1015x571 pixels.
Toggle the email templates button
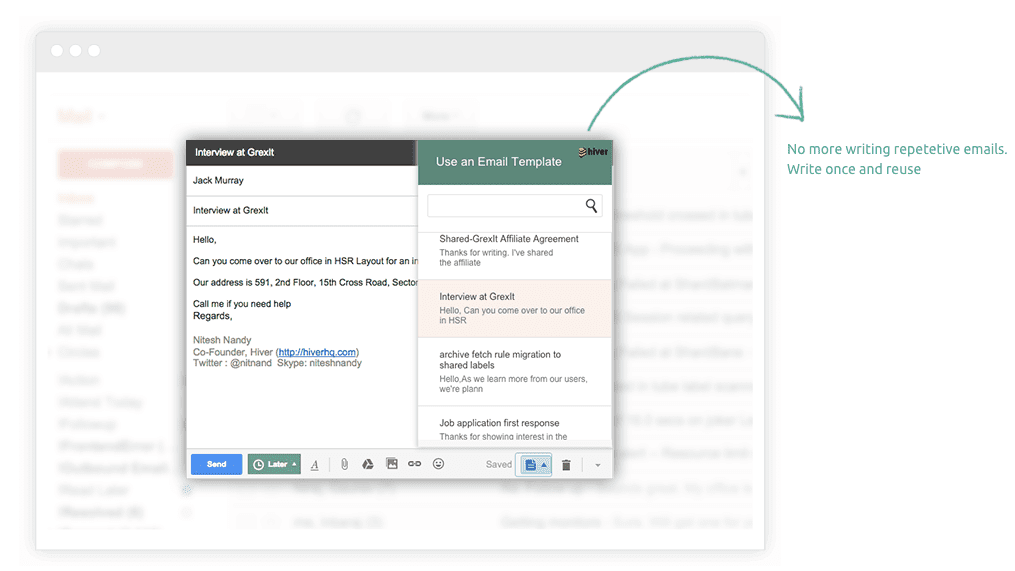point(534,465)
